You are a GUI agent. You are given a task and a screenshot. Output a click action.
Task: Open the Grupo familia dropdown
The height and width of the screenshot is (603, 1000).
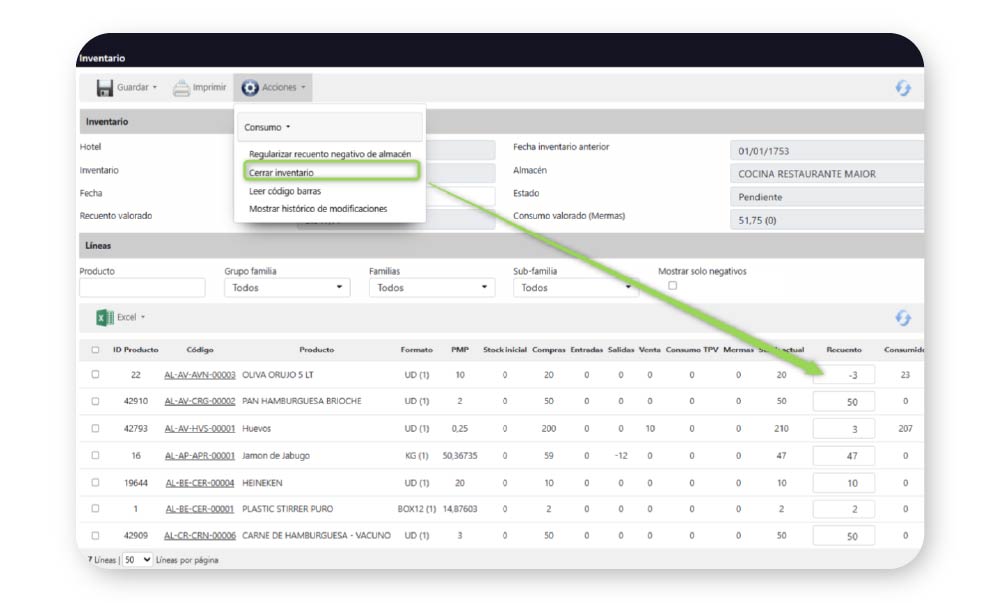(x=287, y=287)
